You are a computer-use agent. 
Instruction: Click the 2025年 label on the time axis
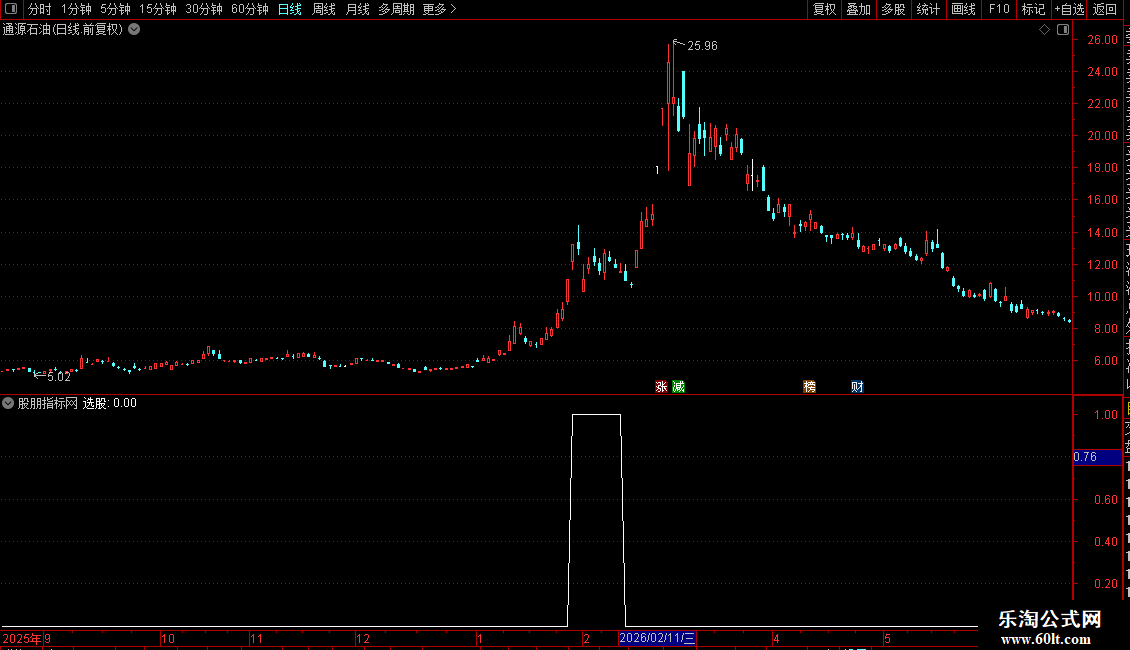pyautogui.click(x=22, y=638)
